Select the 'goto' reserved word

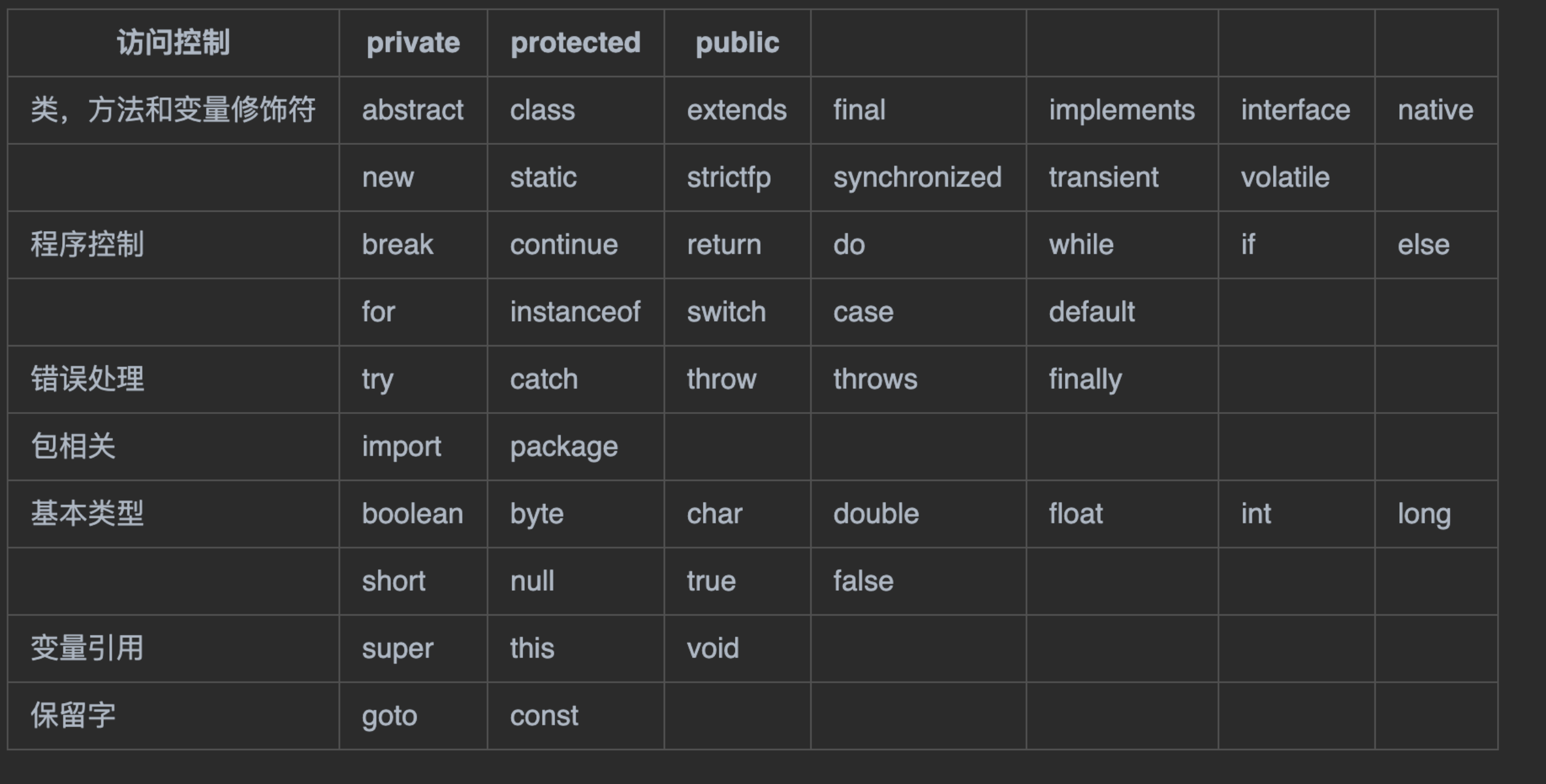point(390,716)
